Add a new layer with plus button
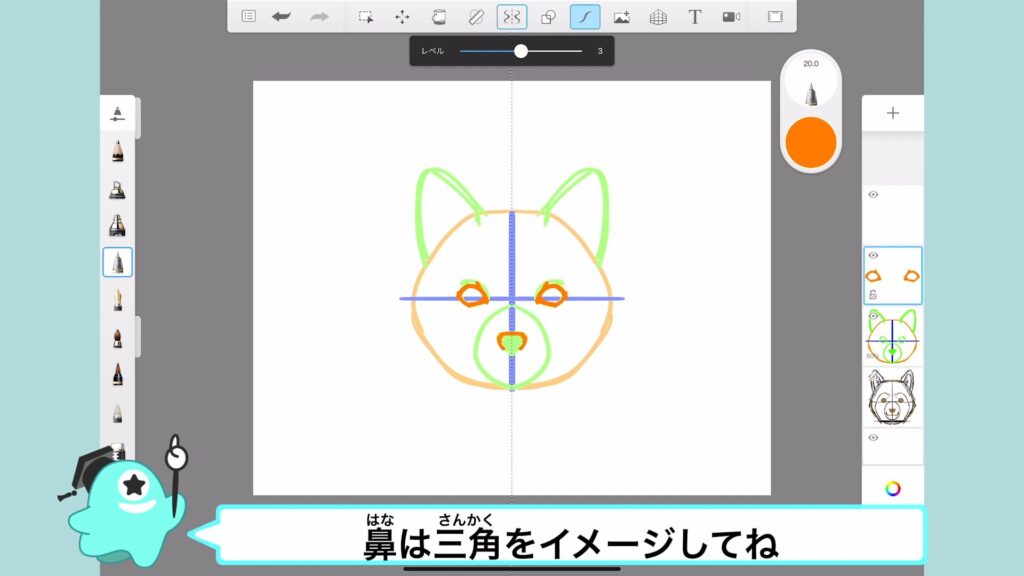The image size is (1024, 576). pos(893,113)
